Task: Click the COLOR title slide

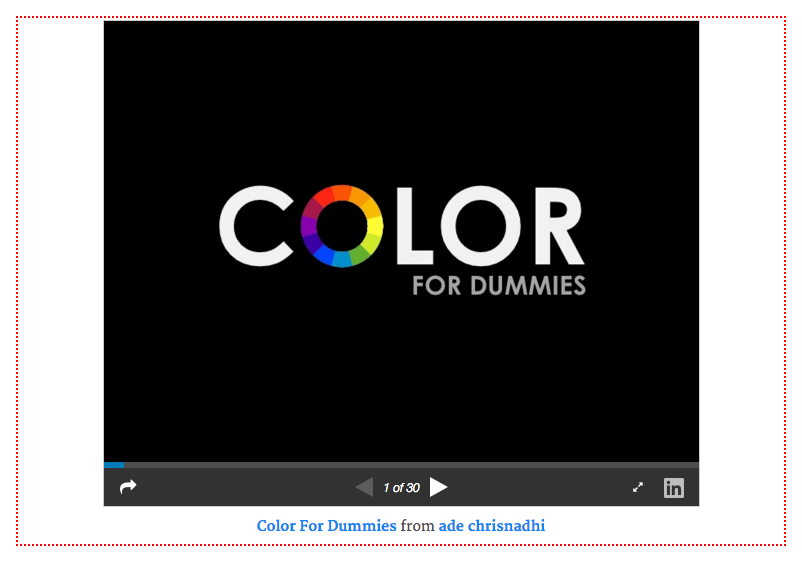Action: click(x=402, y=241)
